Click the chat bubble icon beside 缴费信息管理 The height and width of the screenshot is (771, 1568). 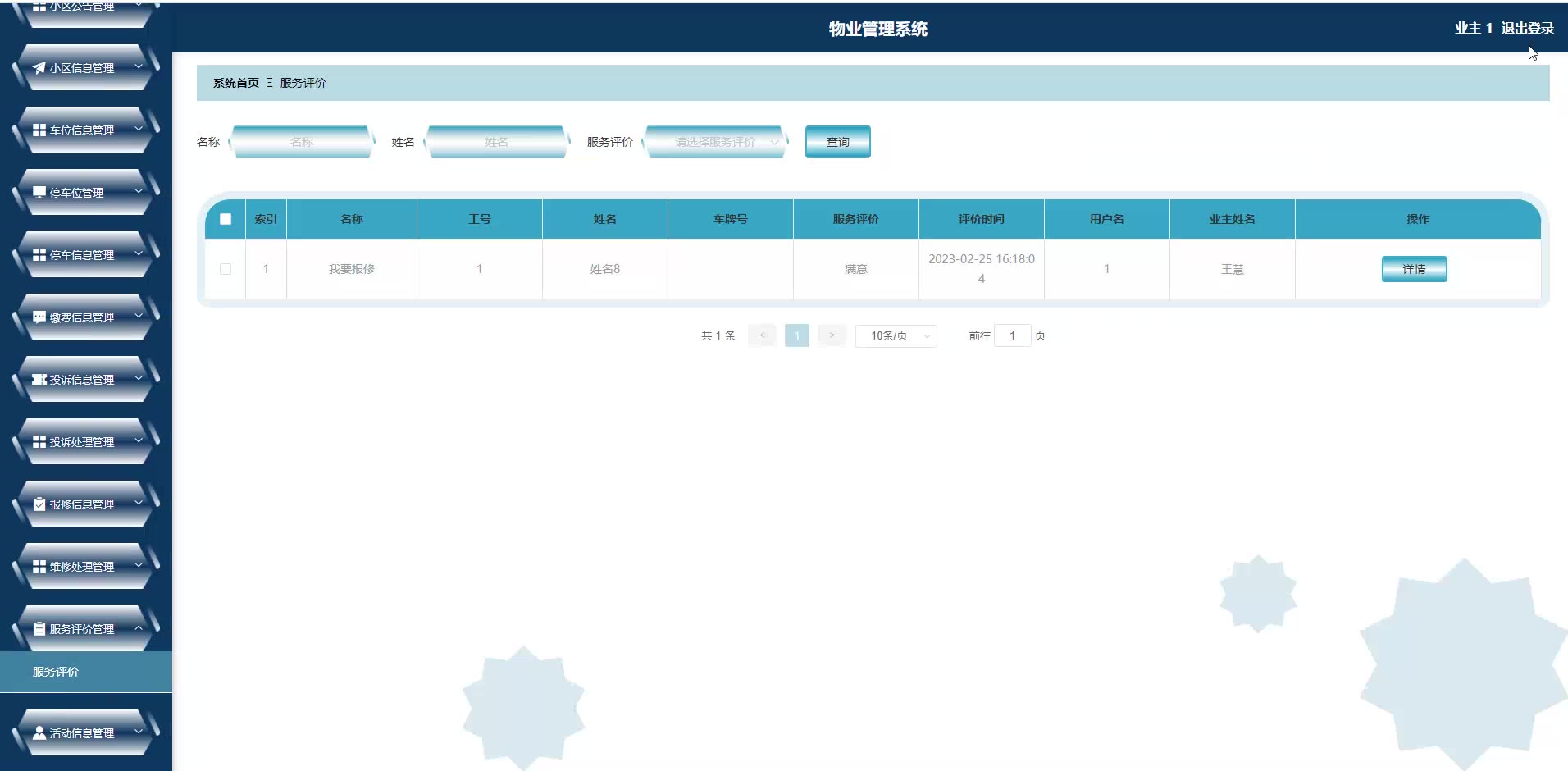[x=39, y=317]
